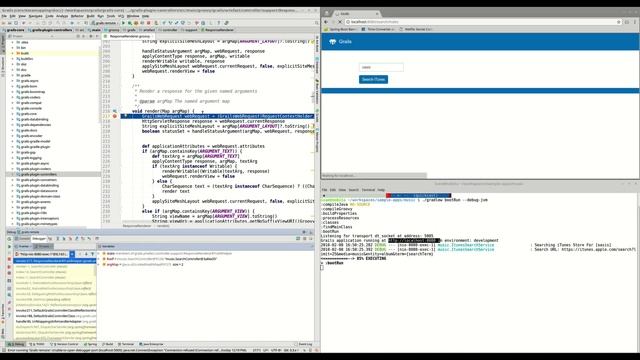Open the Ant Build side tool window
This screenshot has height=360, width=640.
(317, 44)
